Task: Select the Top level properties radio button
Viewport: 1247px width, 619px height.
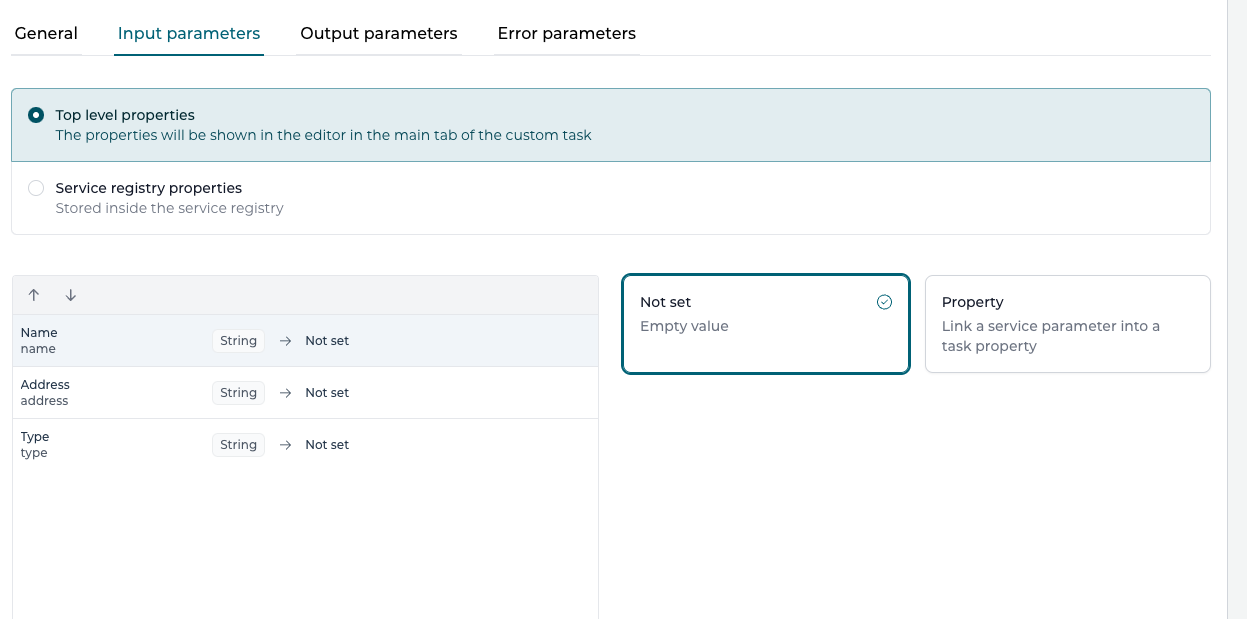Action: click(x=36, y=114)
